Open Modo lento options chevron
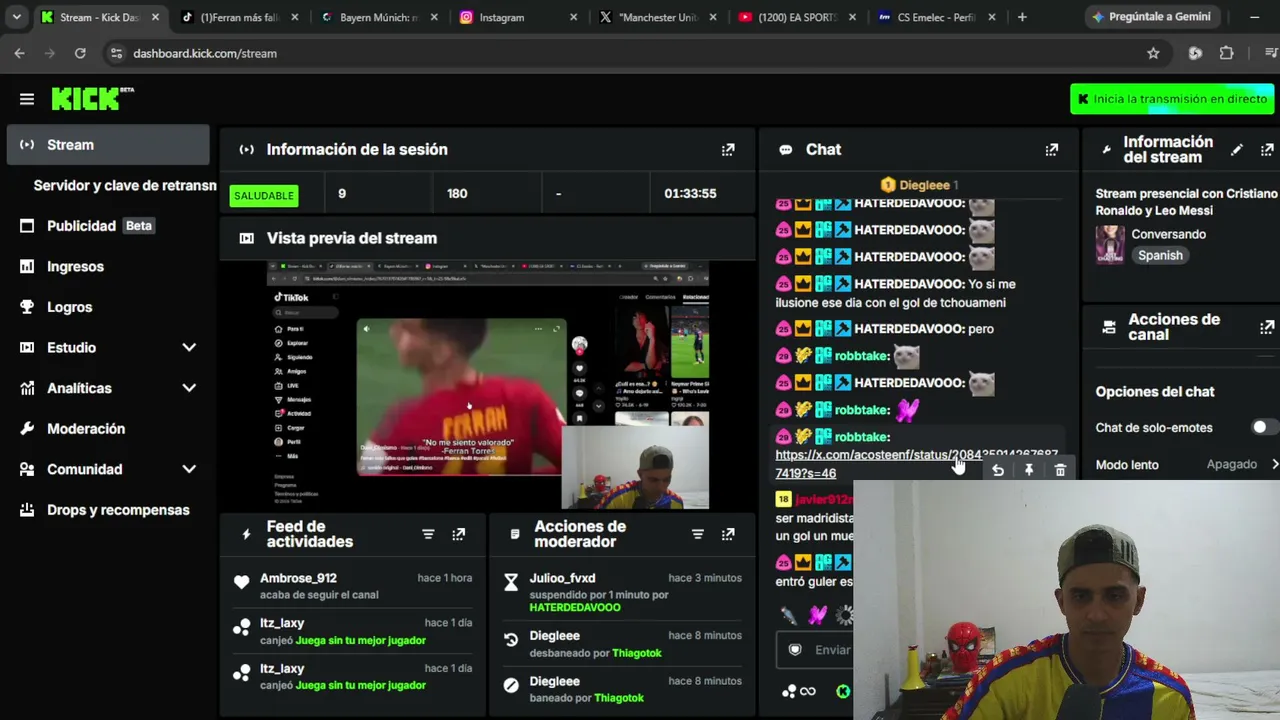The width and height of the screenshot is (1280, 720). pos(1274,464)
